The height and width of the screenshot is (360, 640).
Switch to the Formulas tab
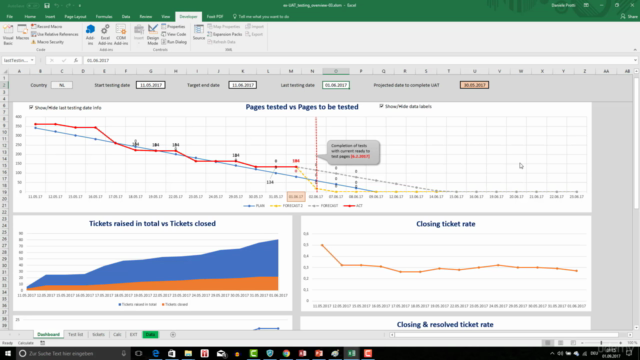(104, 17)
